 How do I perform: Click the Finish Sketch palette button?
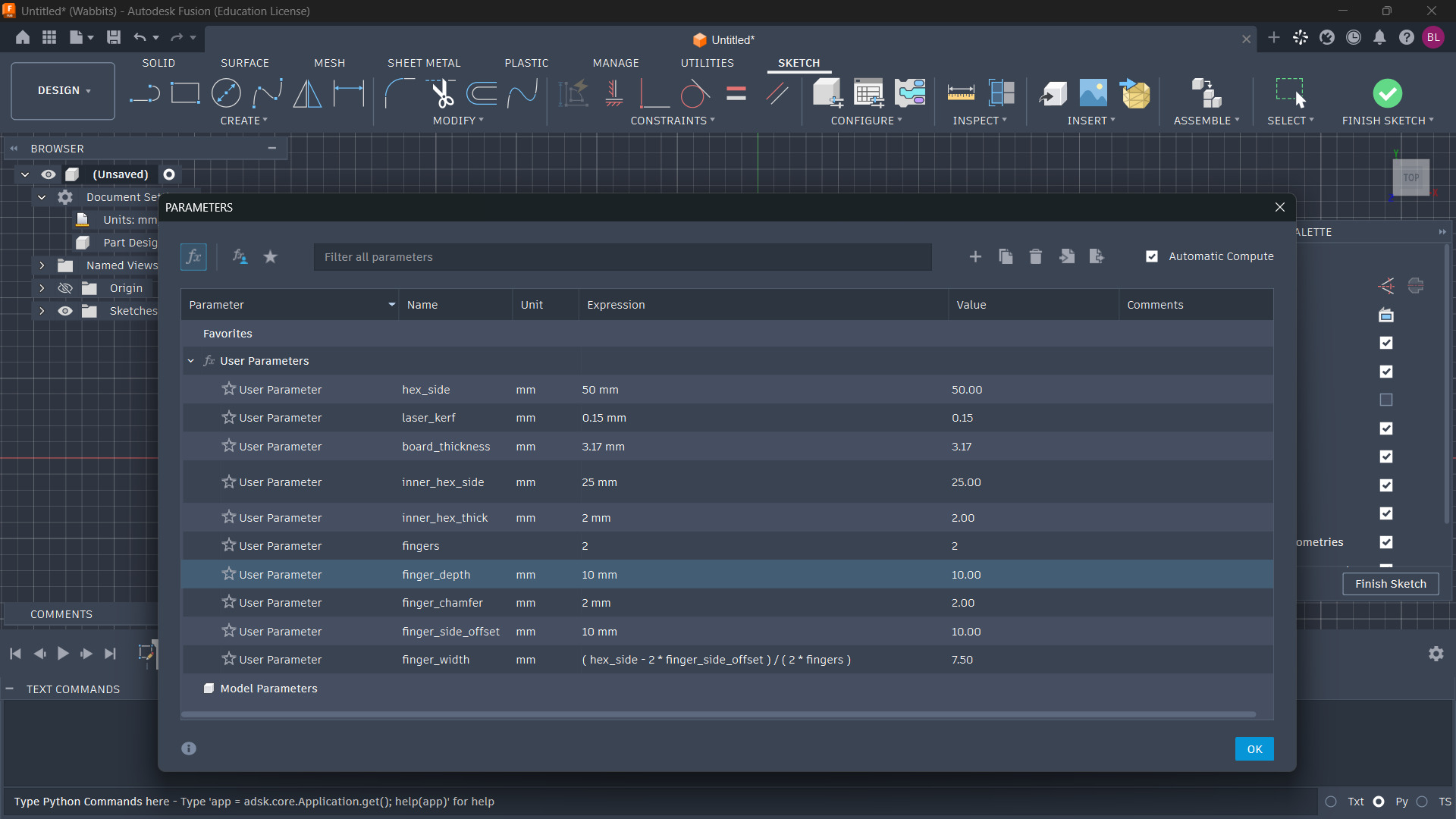[x=1391, y=584]
